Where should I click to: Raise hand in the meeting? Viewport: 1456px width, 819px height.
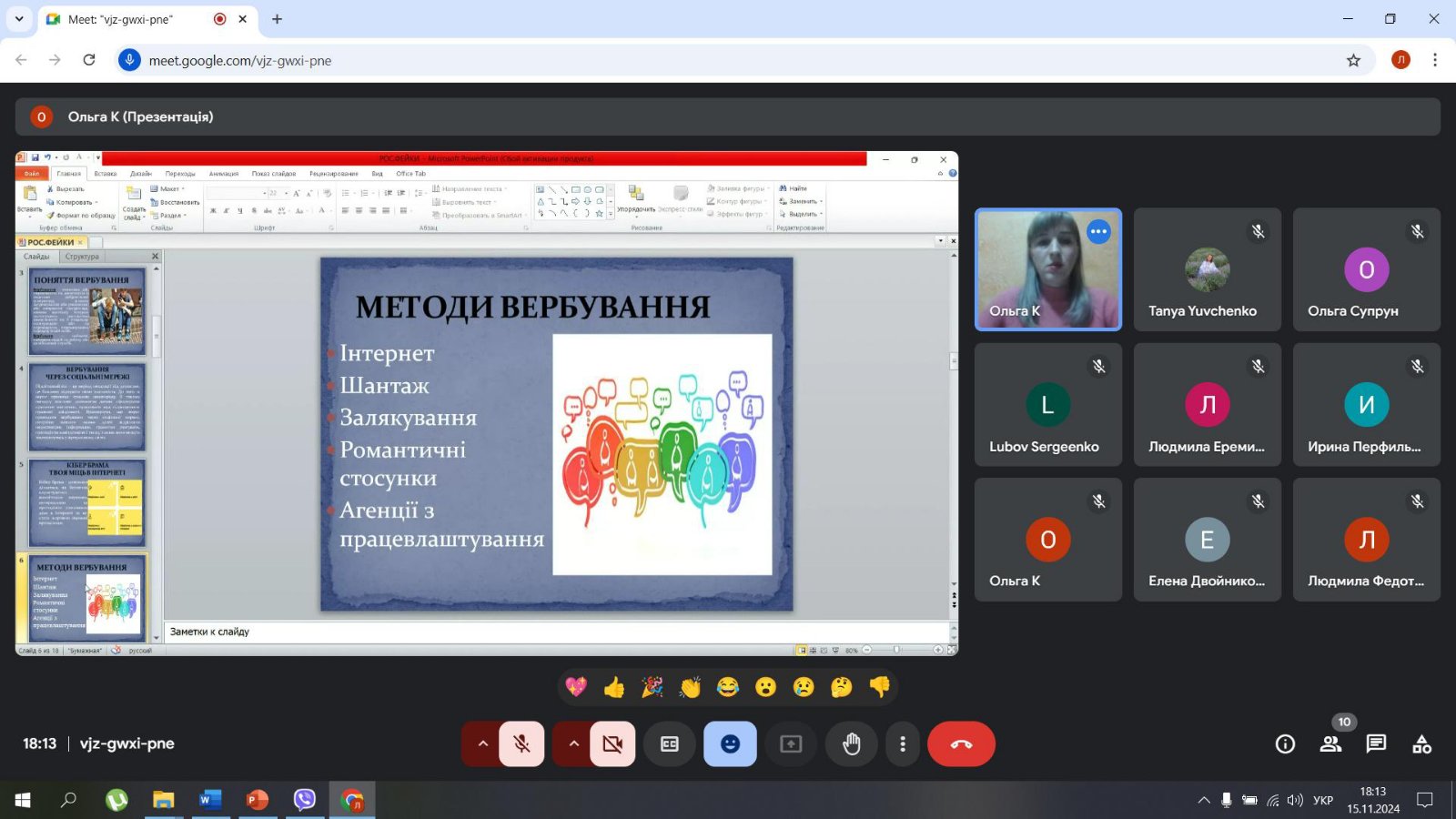[x=851, y=743]
